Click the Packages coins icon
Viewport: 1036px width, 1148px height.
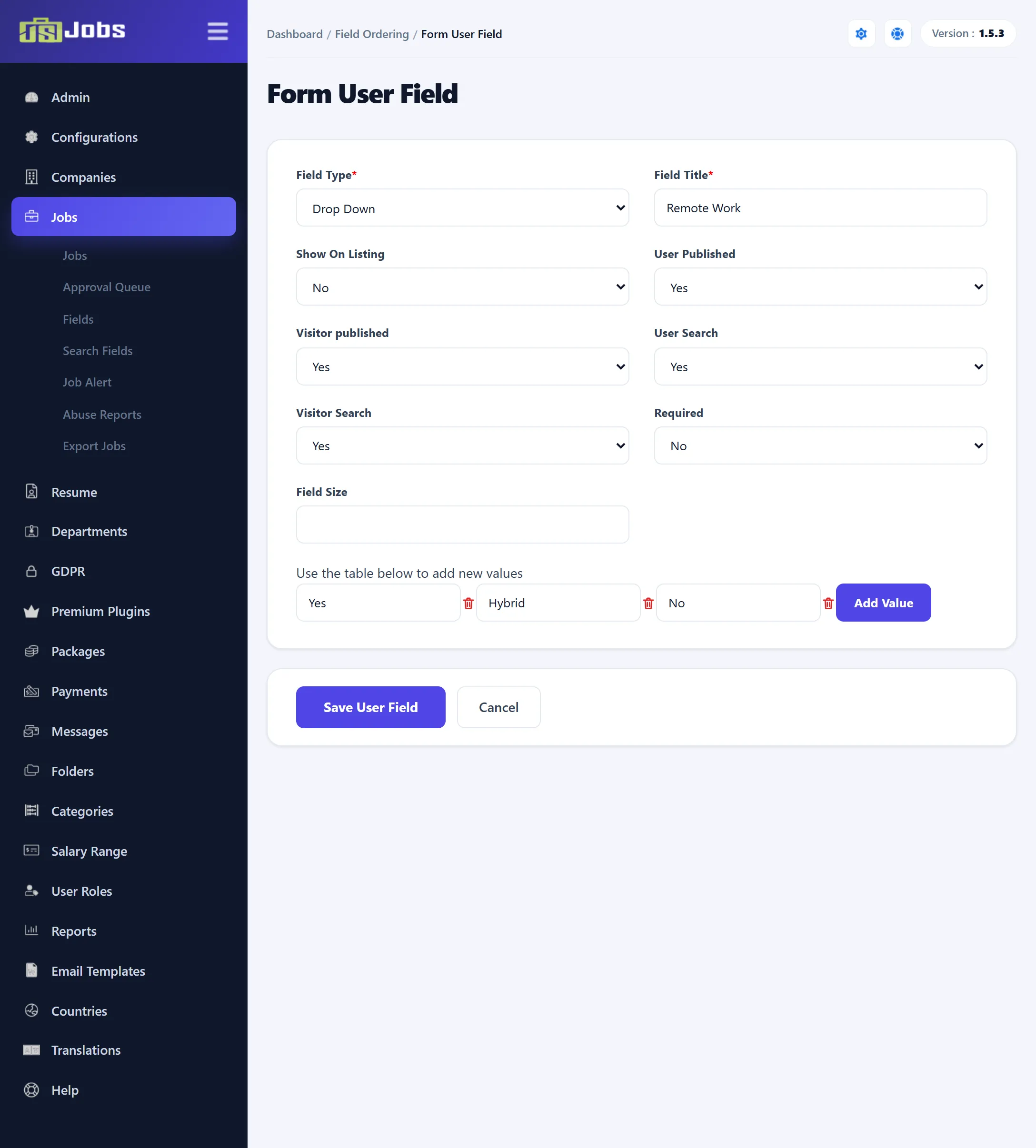(x=32, y=651)
